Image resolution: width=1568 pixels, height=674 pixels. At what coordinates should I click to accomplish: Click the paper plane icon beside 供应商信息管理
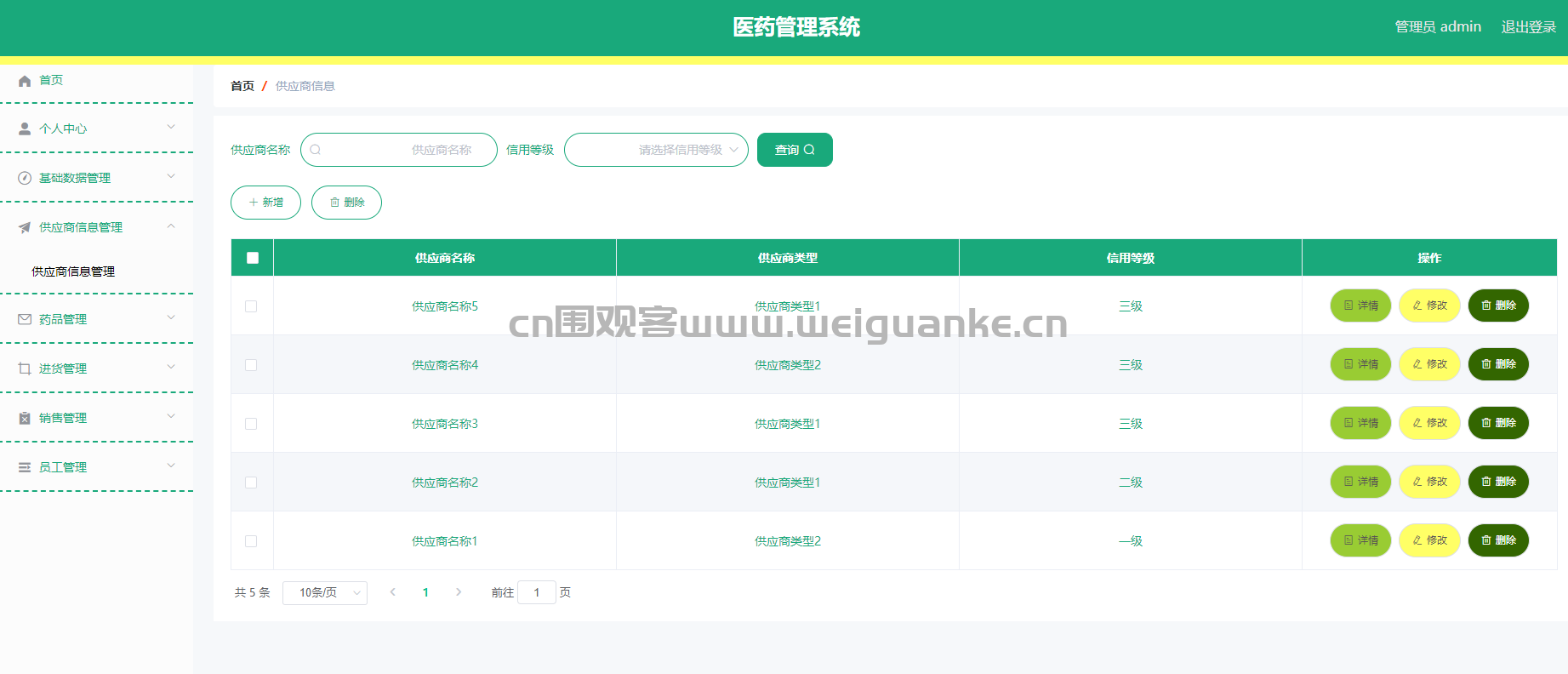(x=25, y=227)
